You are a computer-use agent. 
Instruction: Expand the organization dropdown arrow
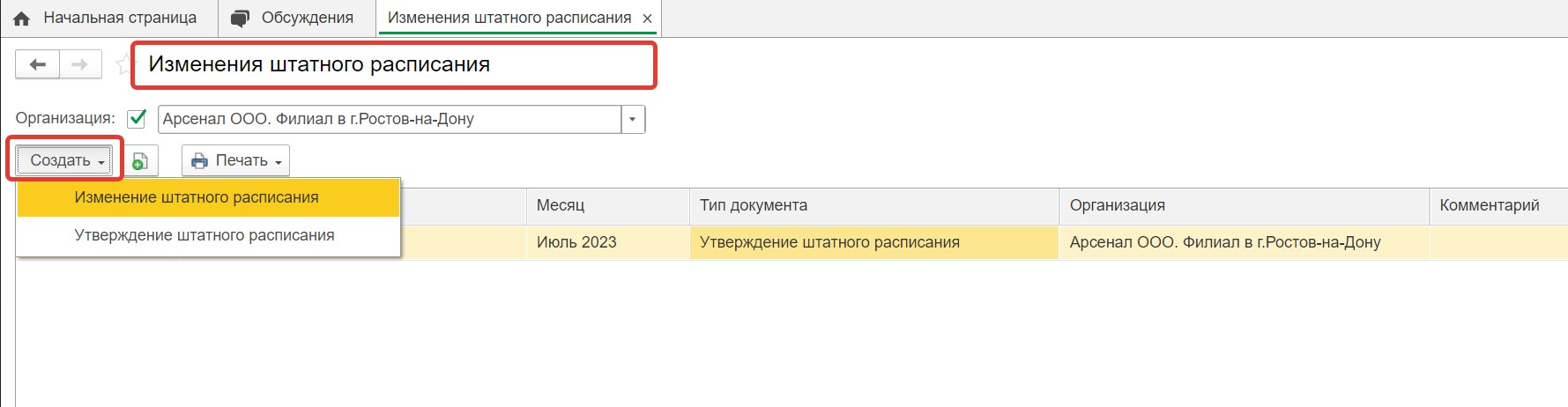pos(633,119)
